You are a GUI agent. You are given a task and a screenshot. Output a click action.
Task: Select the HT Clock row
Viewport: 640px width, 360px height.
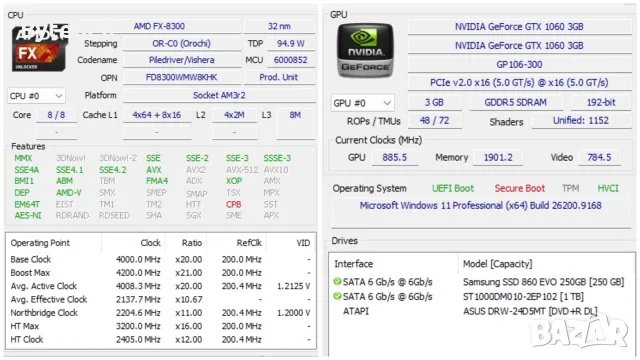(160, 340)
